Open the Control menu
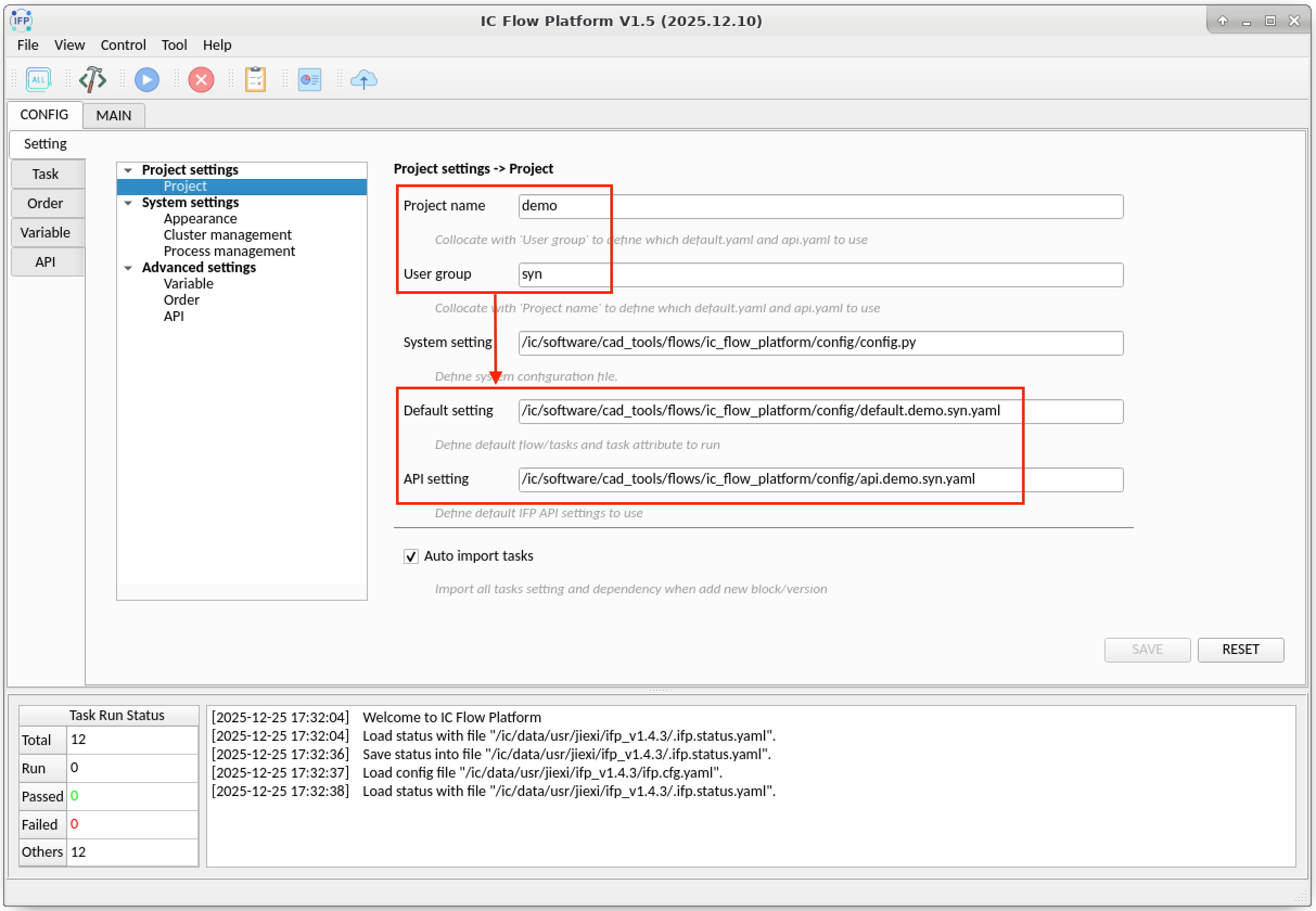Screen dimensions: 1316x911 pyautogui.click(x=123, y=45)
